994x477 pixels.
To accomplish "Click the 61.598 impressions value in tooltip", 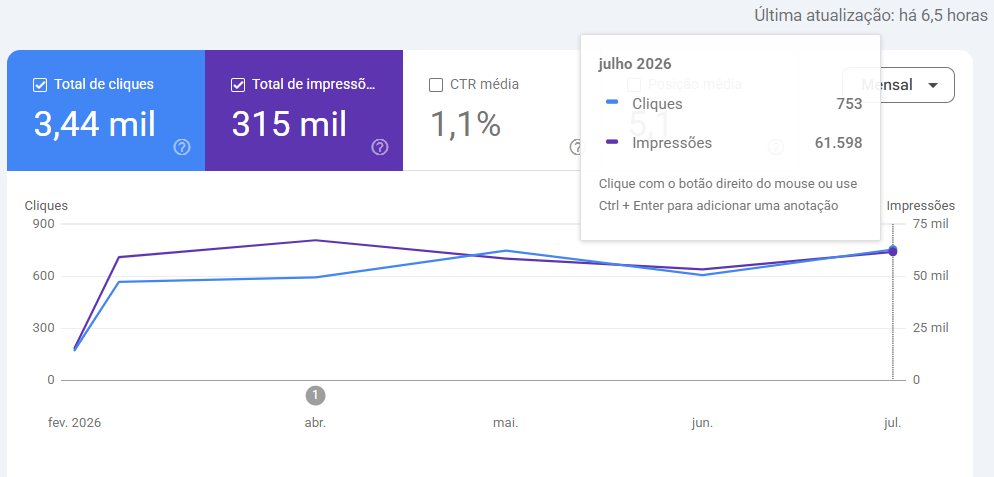I will [x=838, y=143].
